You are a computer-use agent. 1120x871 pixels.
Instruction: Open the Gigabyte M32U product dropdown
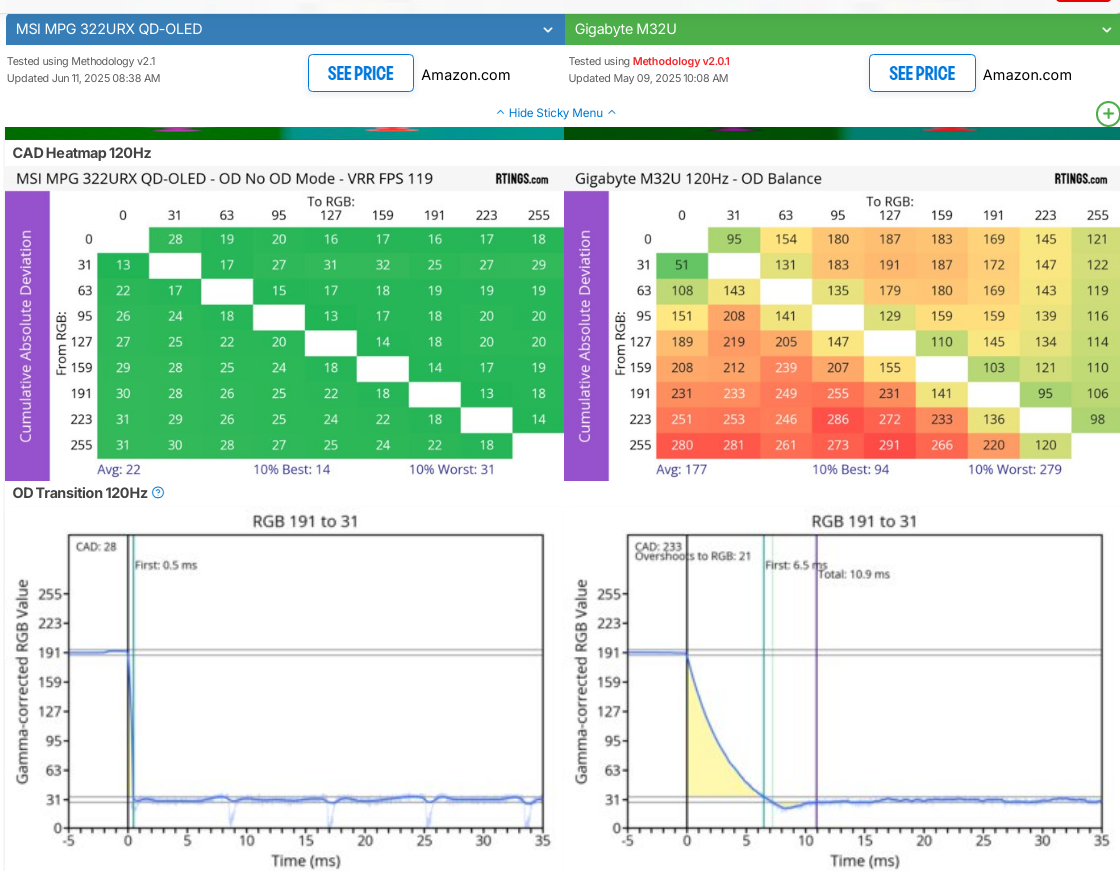coord(842,29)
